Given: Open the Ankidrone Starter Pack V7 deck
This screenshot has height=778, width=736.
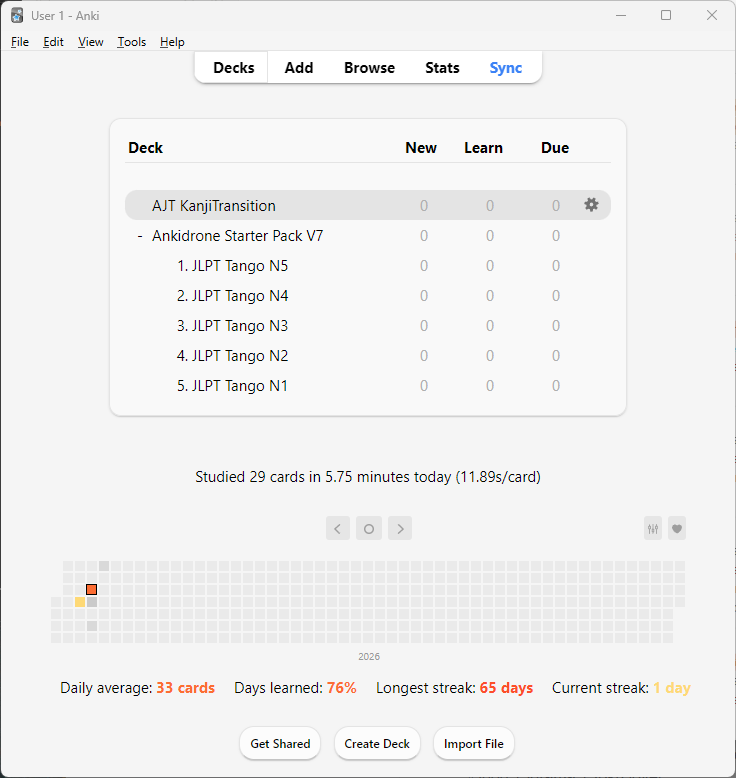Looking at the screenshot, I should 238,236.
